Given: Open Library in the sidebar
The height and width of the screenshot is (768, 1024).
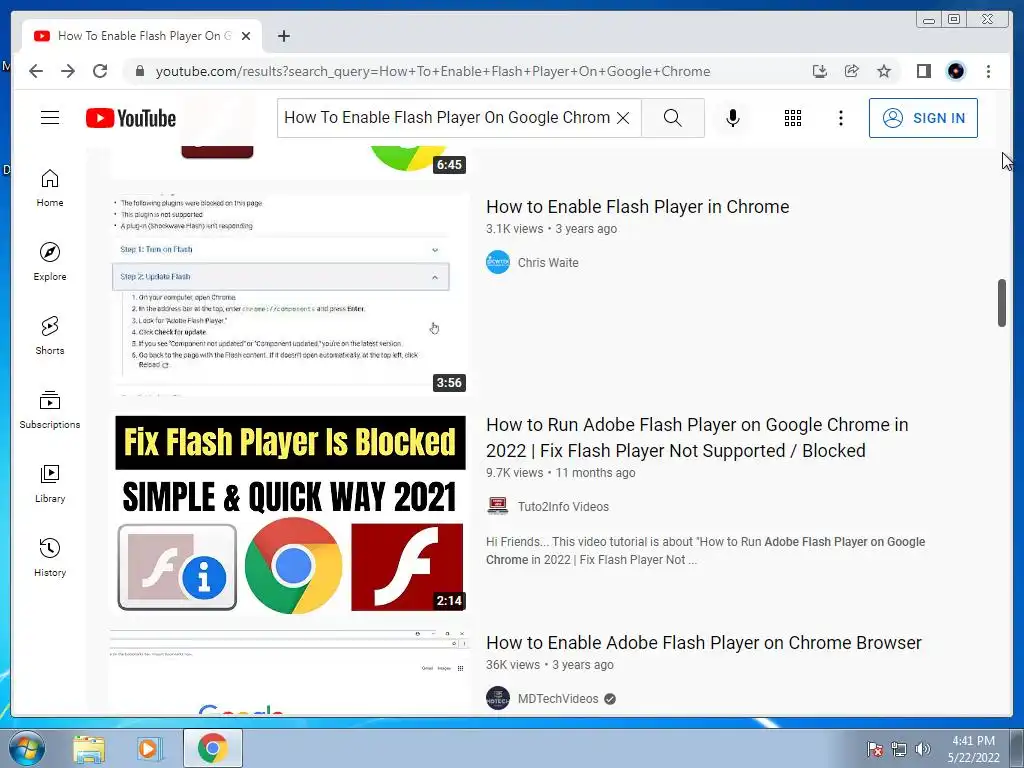Looking at the screenshot, I should point(50,483).
